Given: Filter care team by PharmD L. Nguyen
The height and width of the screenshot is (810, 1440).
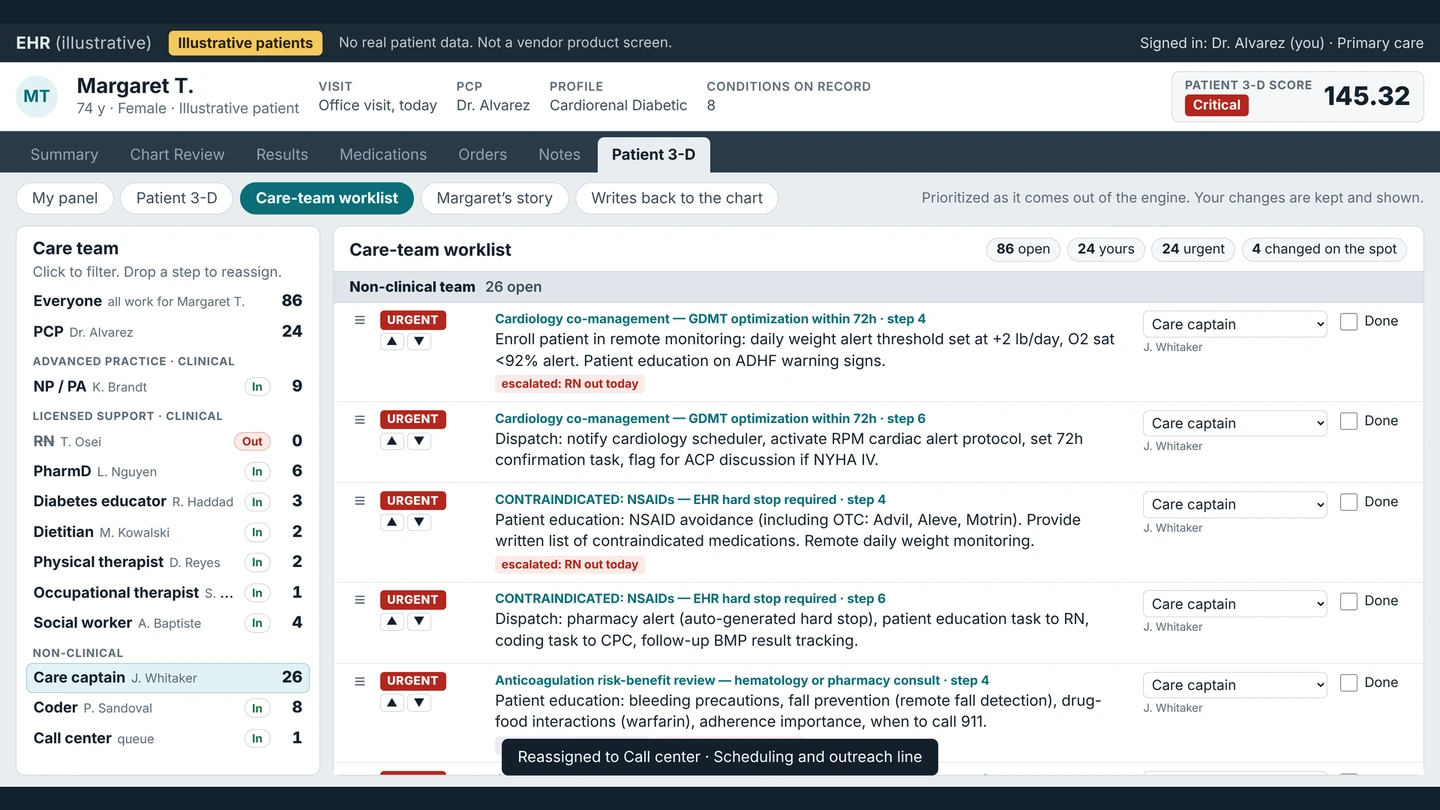Looking at the screenshot, I should (x=168, y=471).
